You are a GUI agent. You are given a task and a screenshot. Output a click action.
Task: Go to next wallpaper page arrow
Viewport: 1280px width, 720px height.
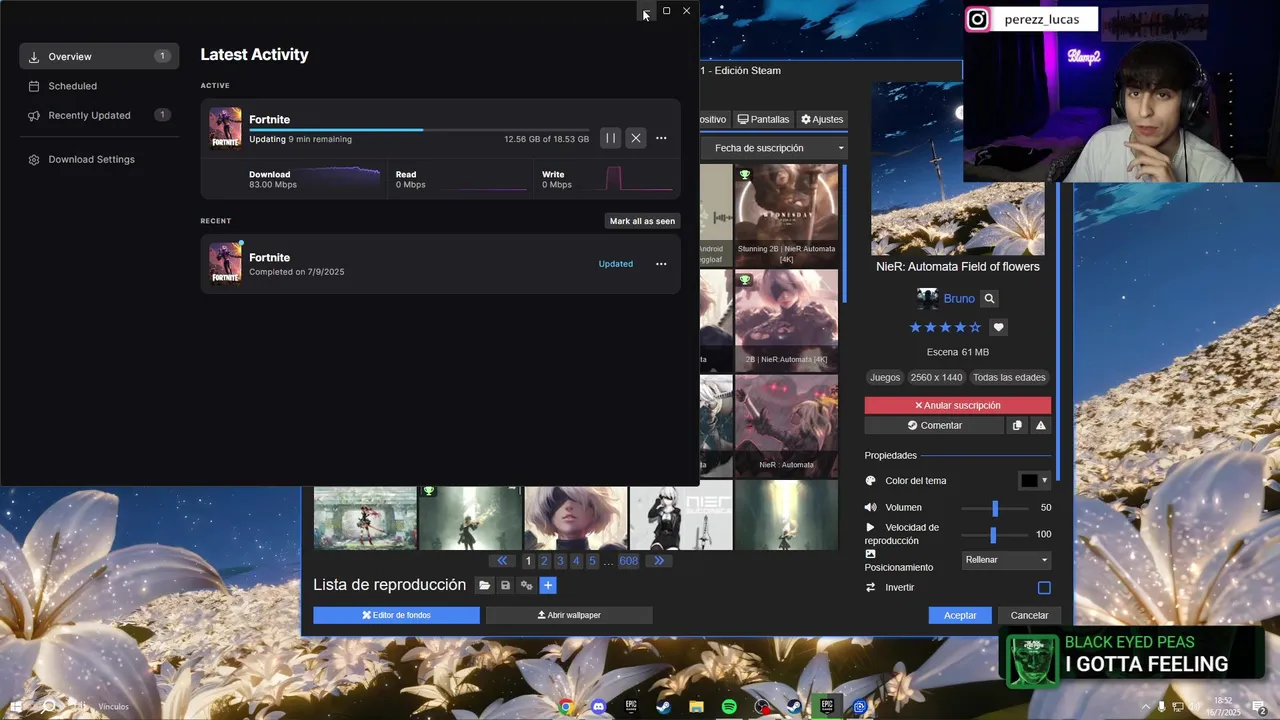click(659, 561)
